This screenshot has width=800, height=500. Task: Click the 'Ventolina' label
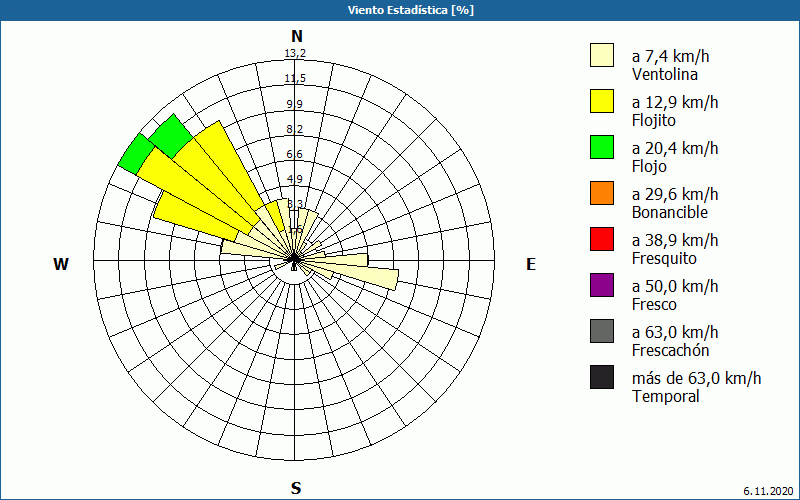664,74
